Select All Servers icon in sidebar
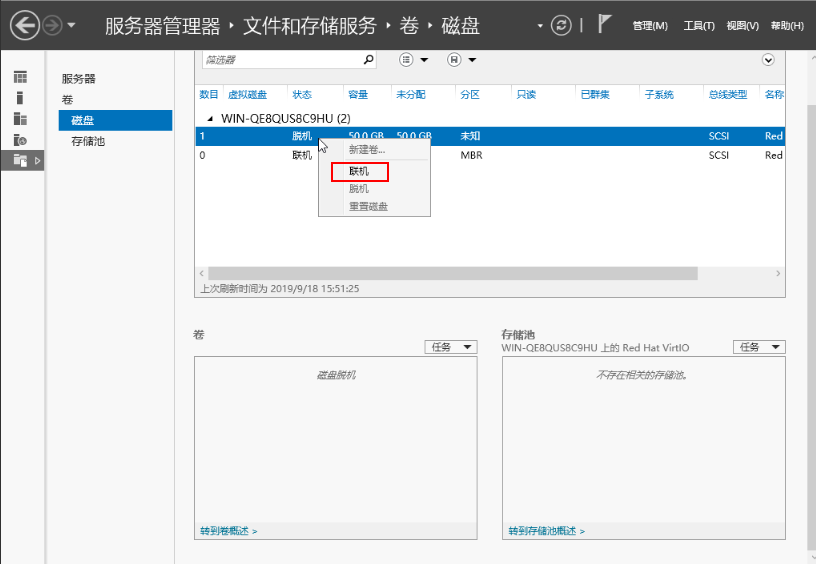Image resolution: width=816 pixels, height=564 pixels. point(20,119)
